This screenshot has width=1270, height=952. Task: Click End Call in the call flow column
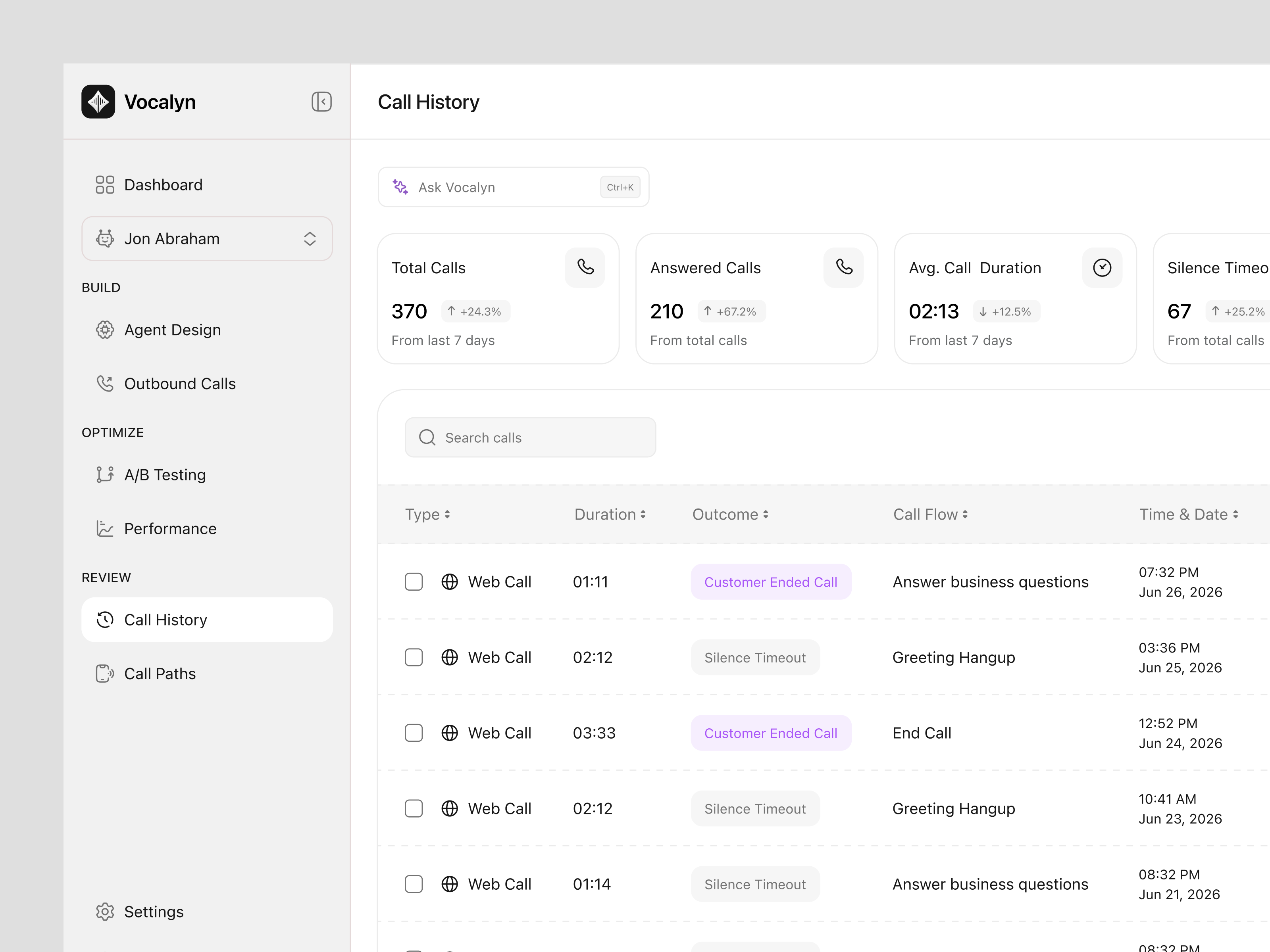click(x=922, y=733)
